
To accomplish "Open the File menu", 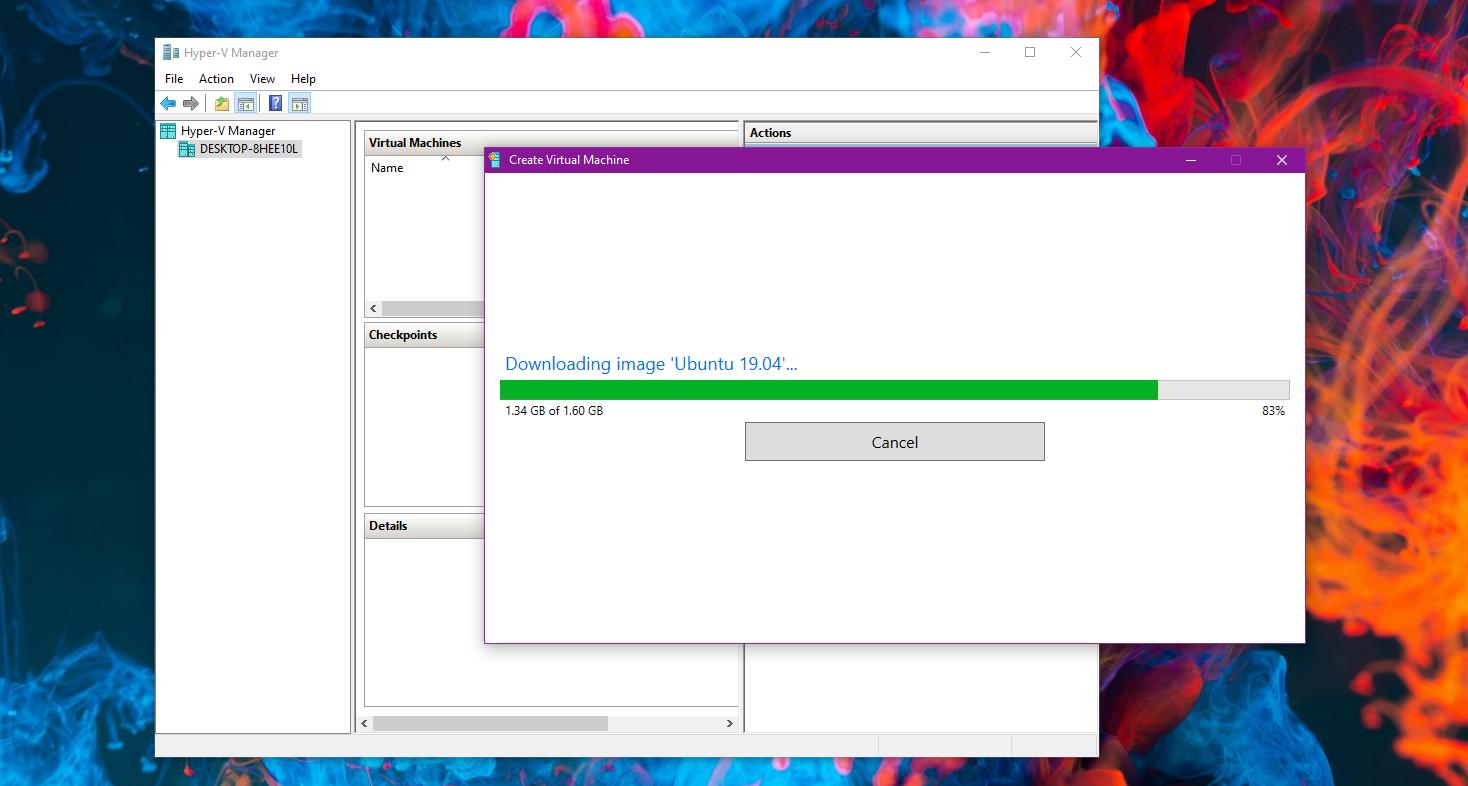I will [x=174, y=78].
